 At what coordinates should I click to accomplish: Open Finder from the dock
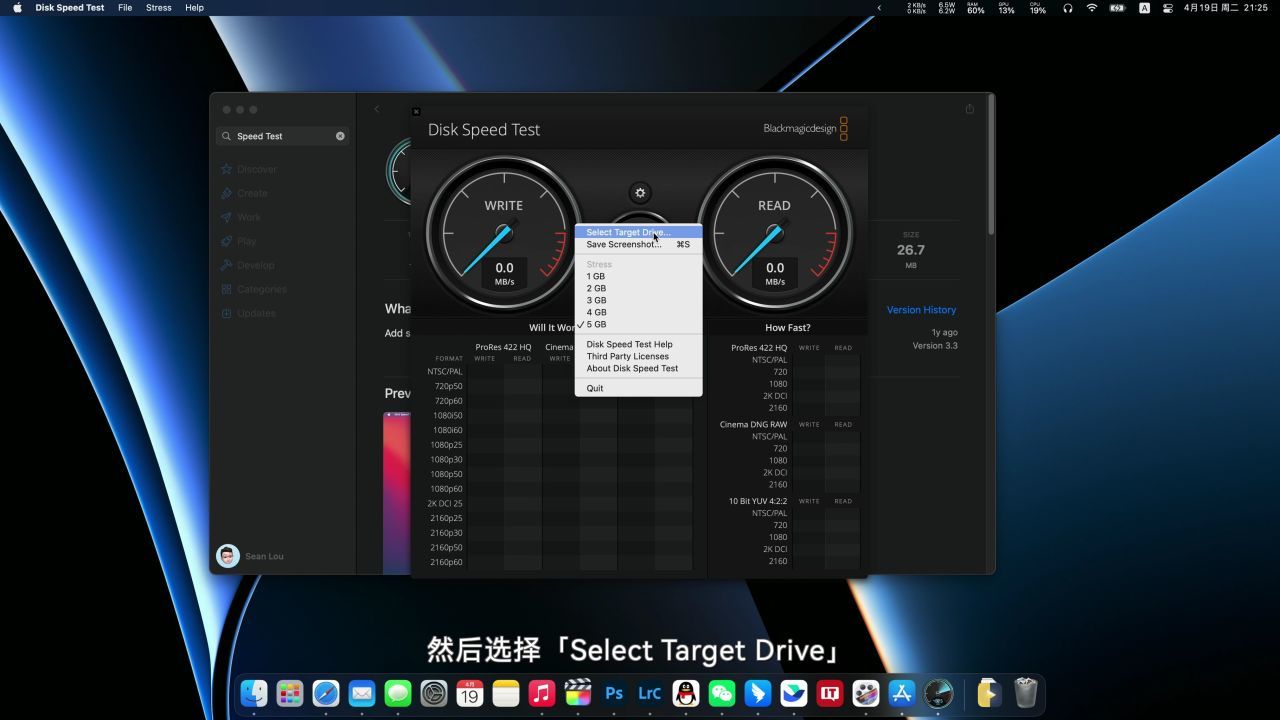(x=254, y=693)
